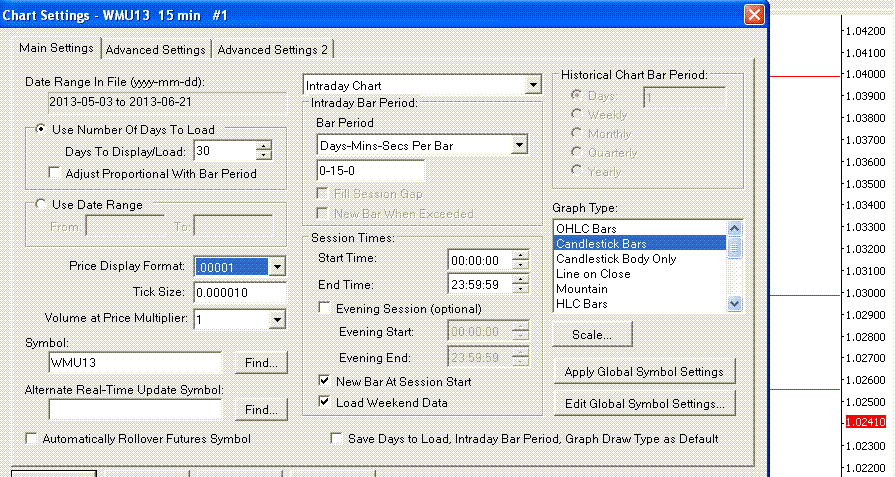The image size is (895, 477).
Task: Increase Days To Display/Load spinner value
Action: click(264, 146)
